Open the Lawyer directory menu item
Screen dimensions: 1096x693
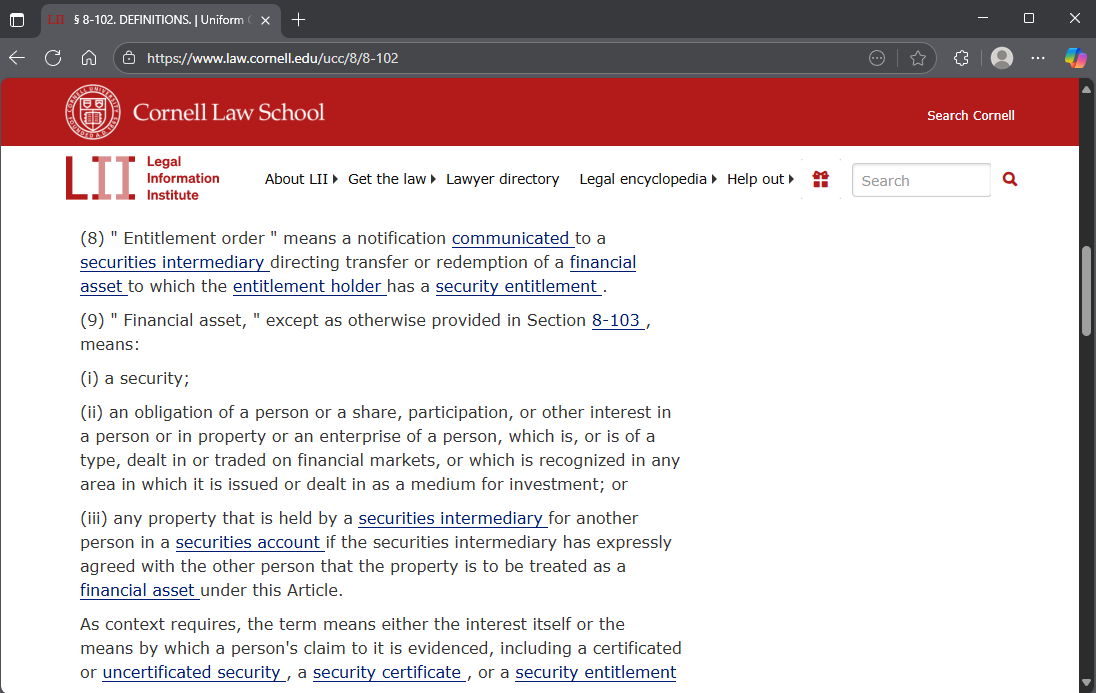pos(503,179)
